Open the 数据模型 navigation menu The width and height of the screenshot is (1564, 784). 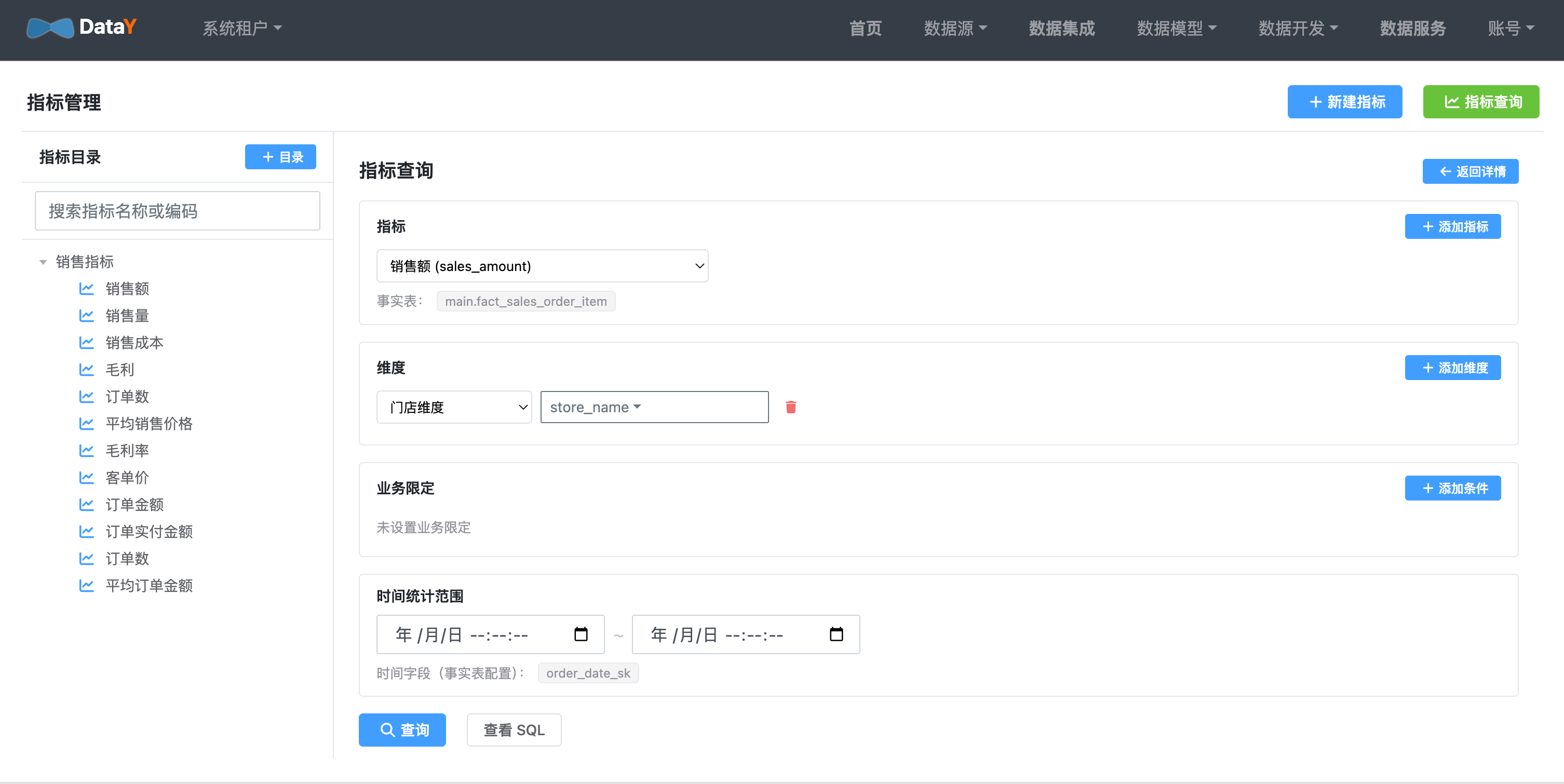1176,28
